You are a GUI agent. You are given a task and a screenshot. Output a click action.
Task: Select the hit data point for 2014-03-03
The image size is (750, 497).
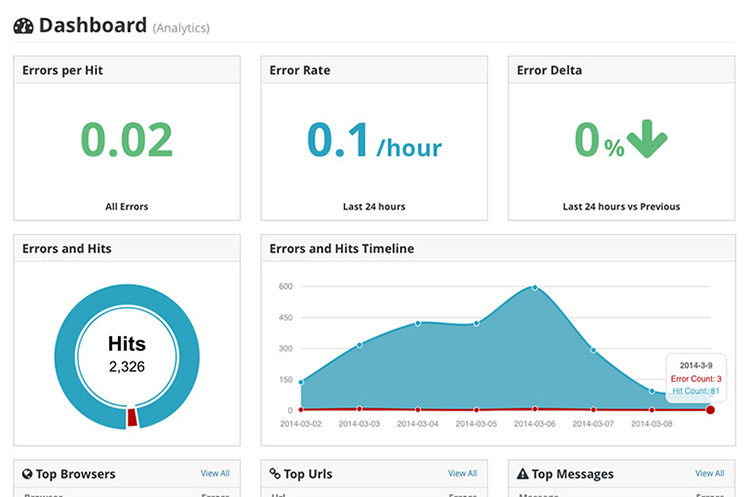[x=359, y=345]
